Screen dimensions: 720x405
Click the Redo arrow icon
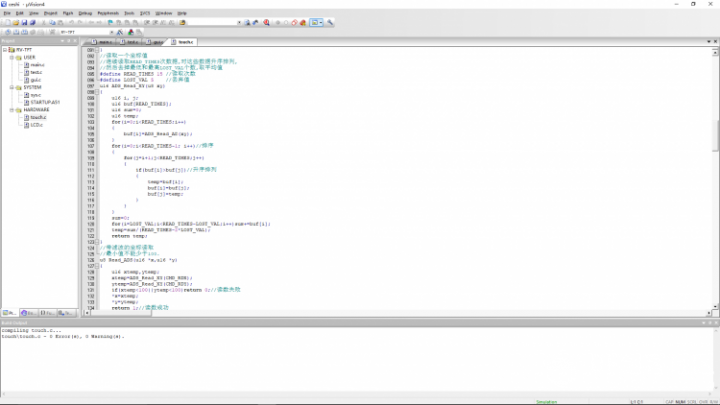80,22
